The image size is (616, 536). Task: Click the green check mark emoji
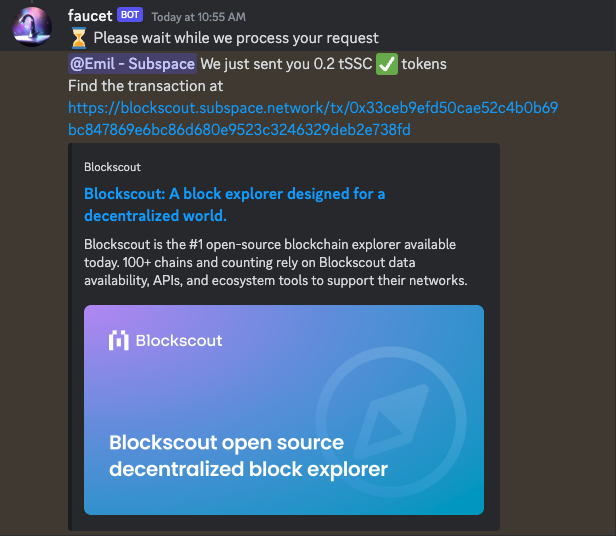(387, 64)
